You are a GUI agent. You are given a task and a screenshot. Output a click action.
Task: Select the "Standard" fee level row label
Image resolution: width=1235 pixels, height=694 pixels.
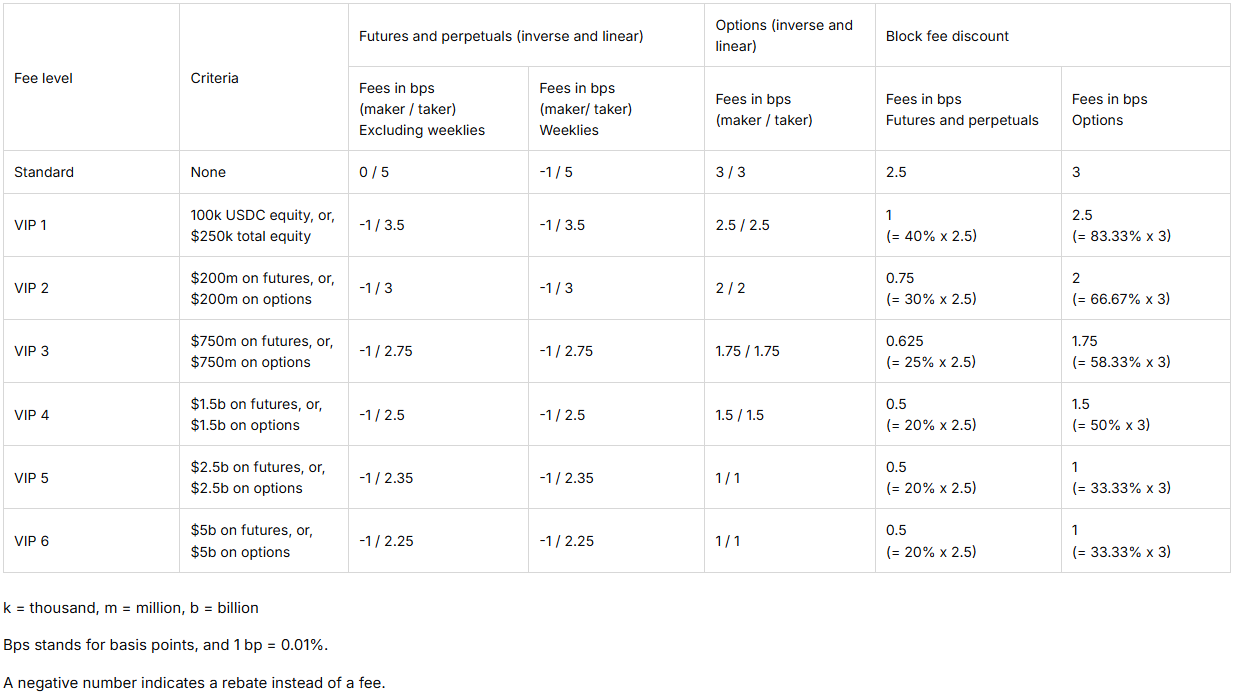[44, 172]
